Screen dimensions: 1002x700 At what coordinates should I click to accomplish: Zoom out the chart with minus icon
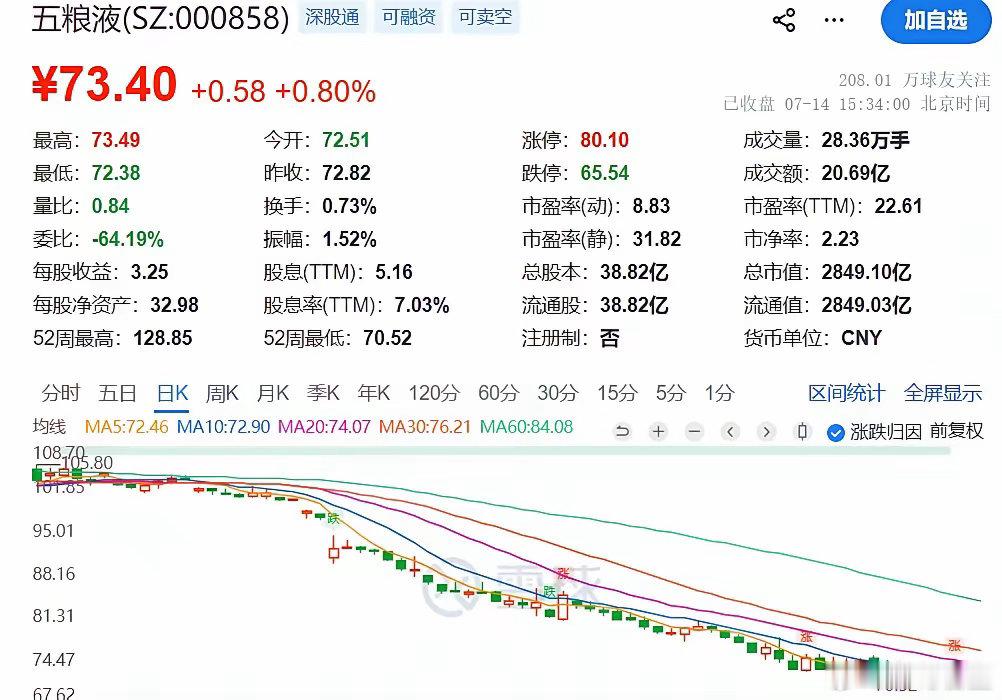click(x=694, y=432)
